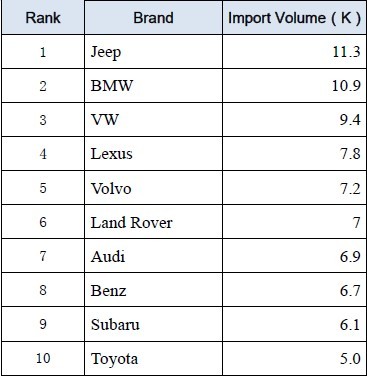The image size is (367, 377).
Task: Click the Brand column header
Action: coord(153,18)
